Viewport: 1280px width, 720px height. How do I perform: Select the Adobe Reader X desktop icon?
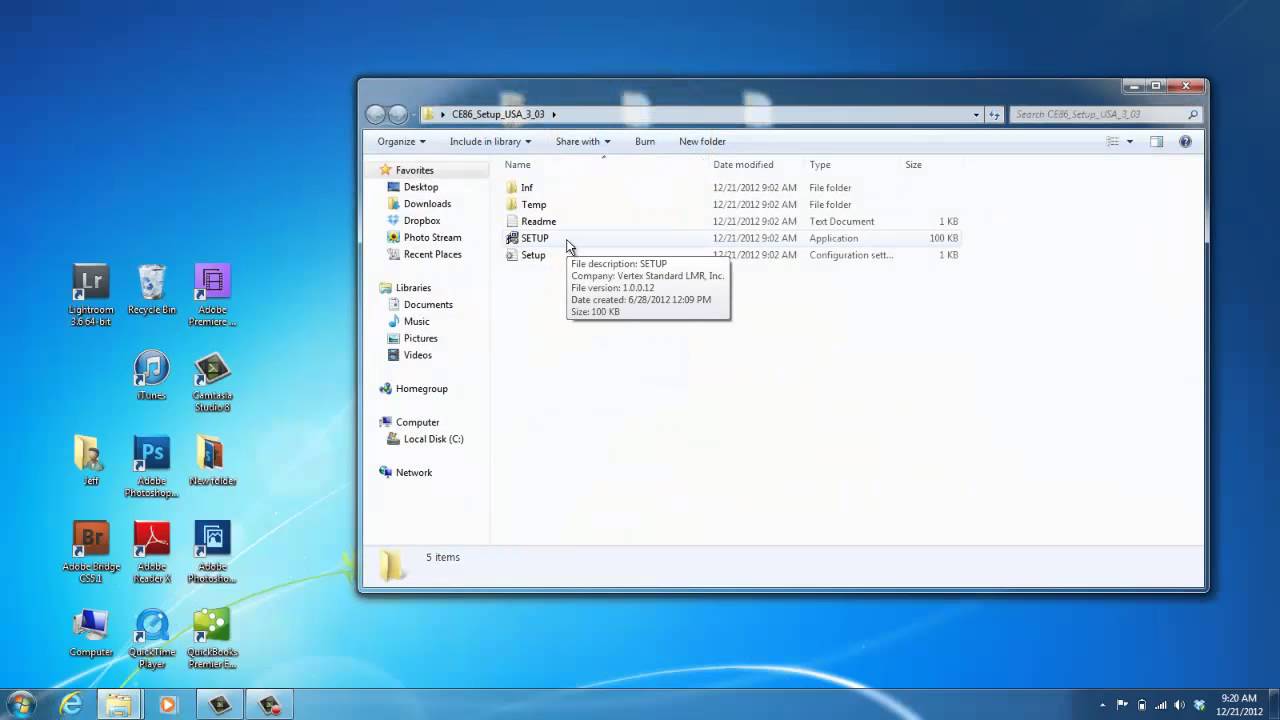tap(152, 552)
